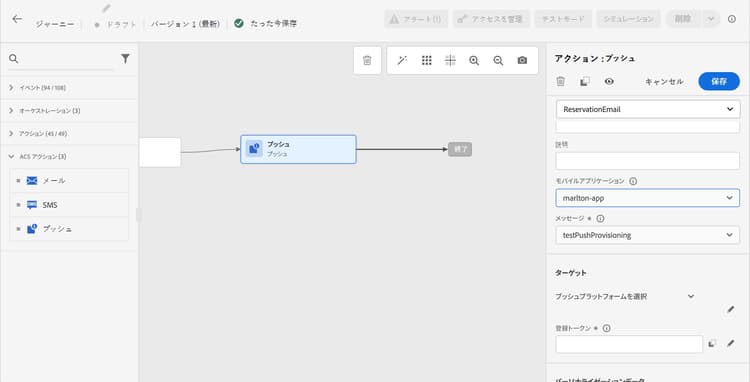Toggle the dotted grid icon
The image size is (750, 382).
click(x=427, y=60)
